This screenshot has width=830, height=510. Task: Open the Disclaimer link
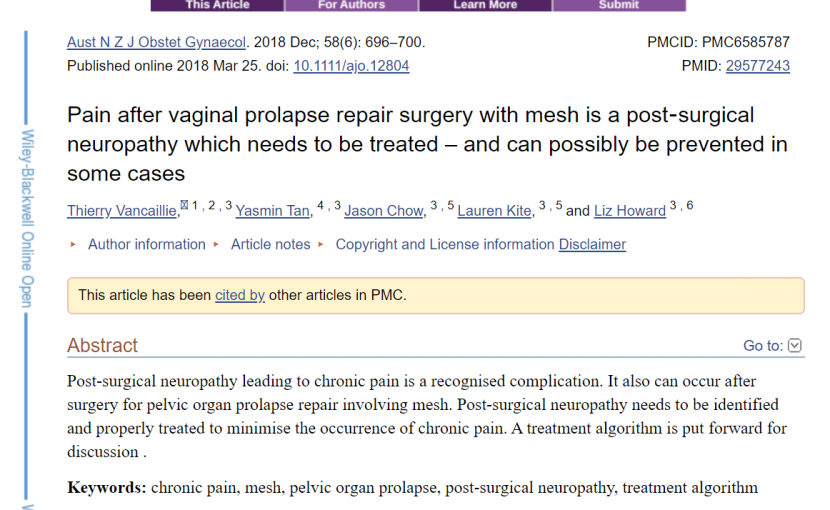[x=592, y=244]
